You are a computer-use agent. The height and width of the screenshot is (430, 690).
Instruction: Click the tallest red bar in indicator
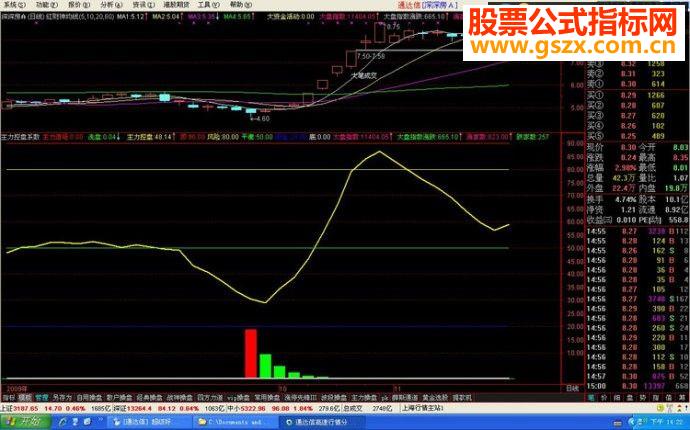[251, 353]
